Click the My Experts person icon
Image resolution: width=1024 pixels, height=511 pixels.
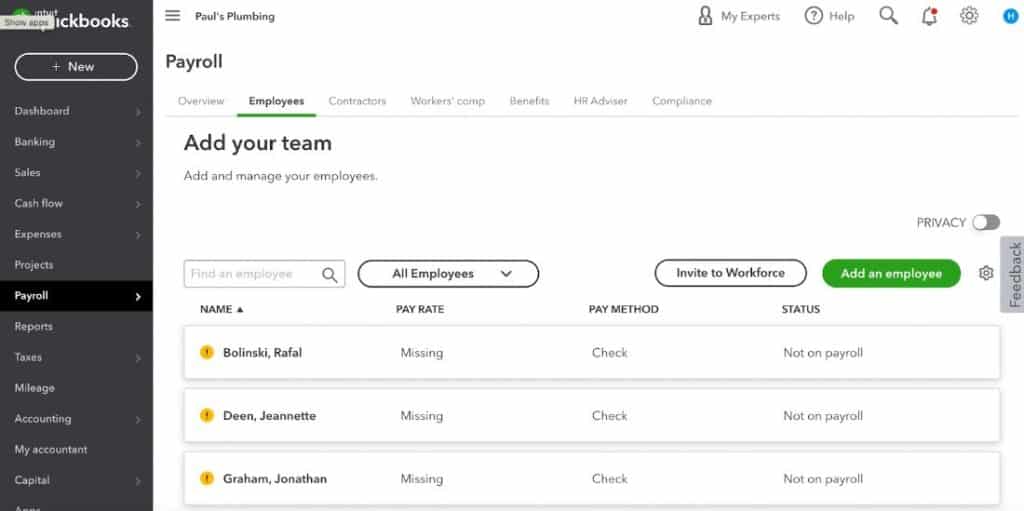coord(705,16)
